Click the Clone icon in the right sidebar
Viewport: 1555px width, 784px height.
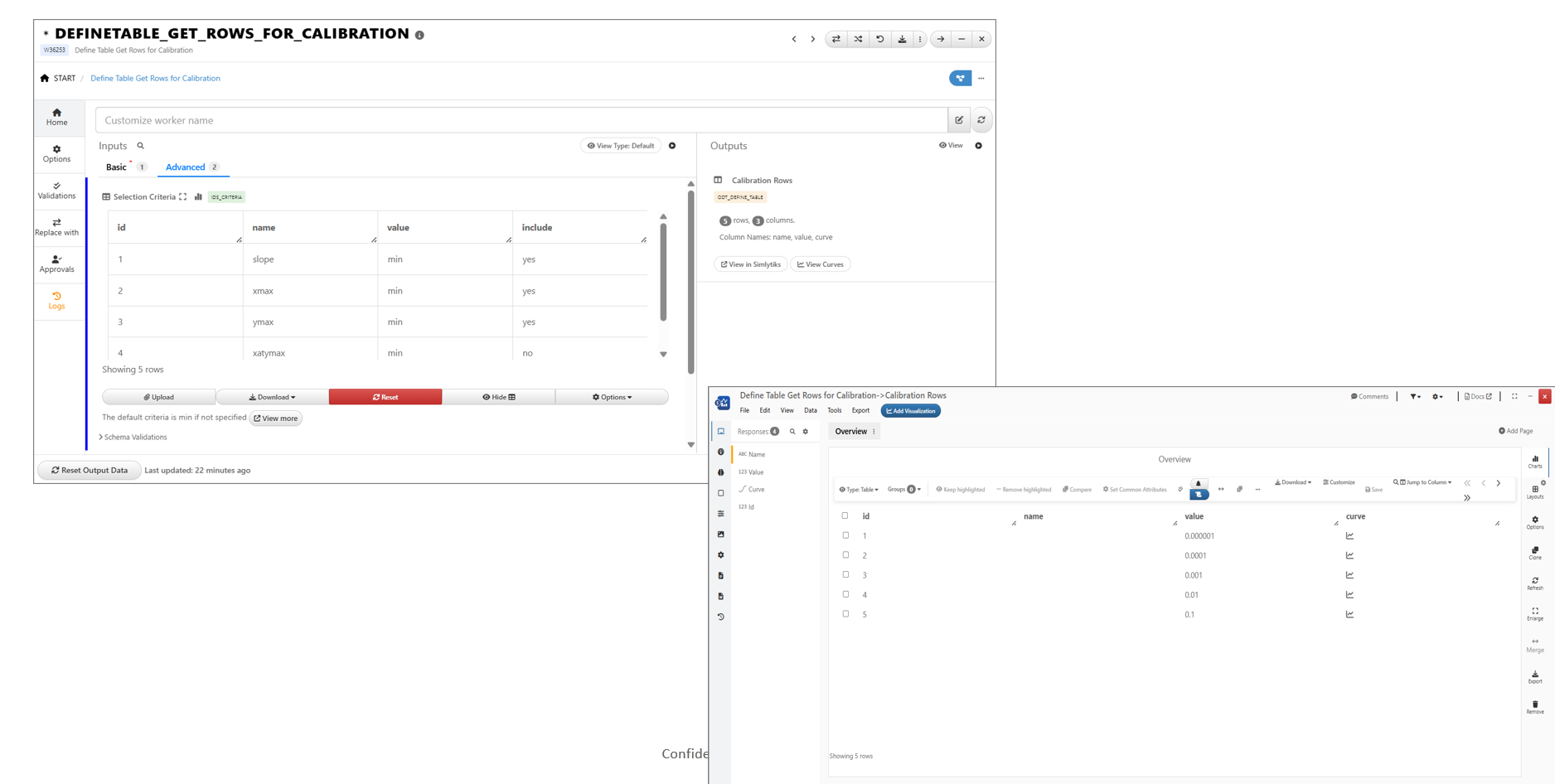point(1534,553)
